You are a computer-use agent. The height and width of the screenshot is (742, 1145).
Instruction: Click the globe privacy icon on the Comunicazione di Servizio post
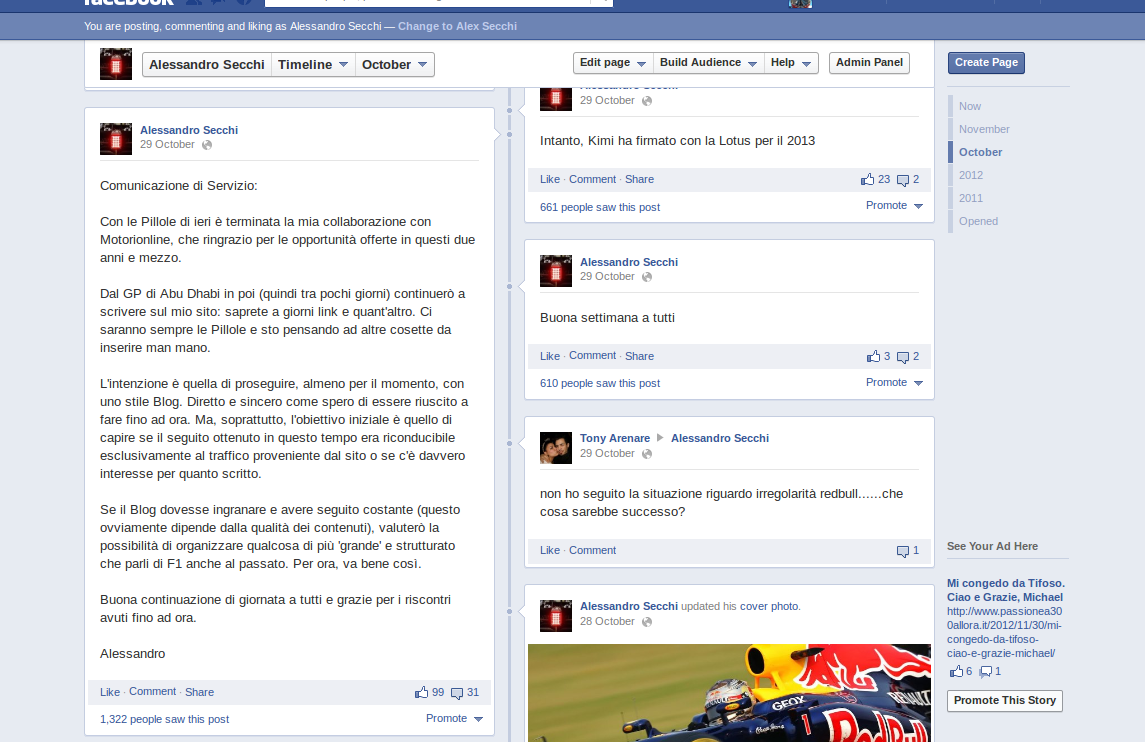(x=207, y=145)
